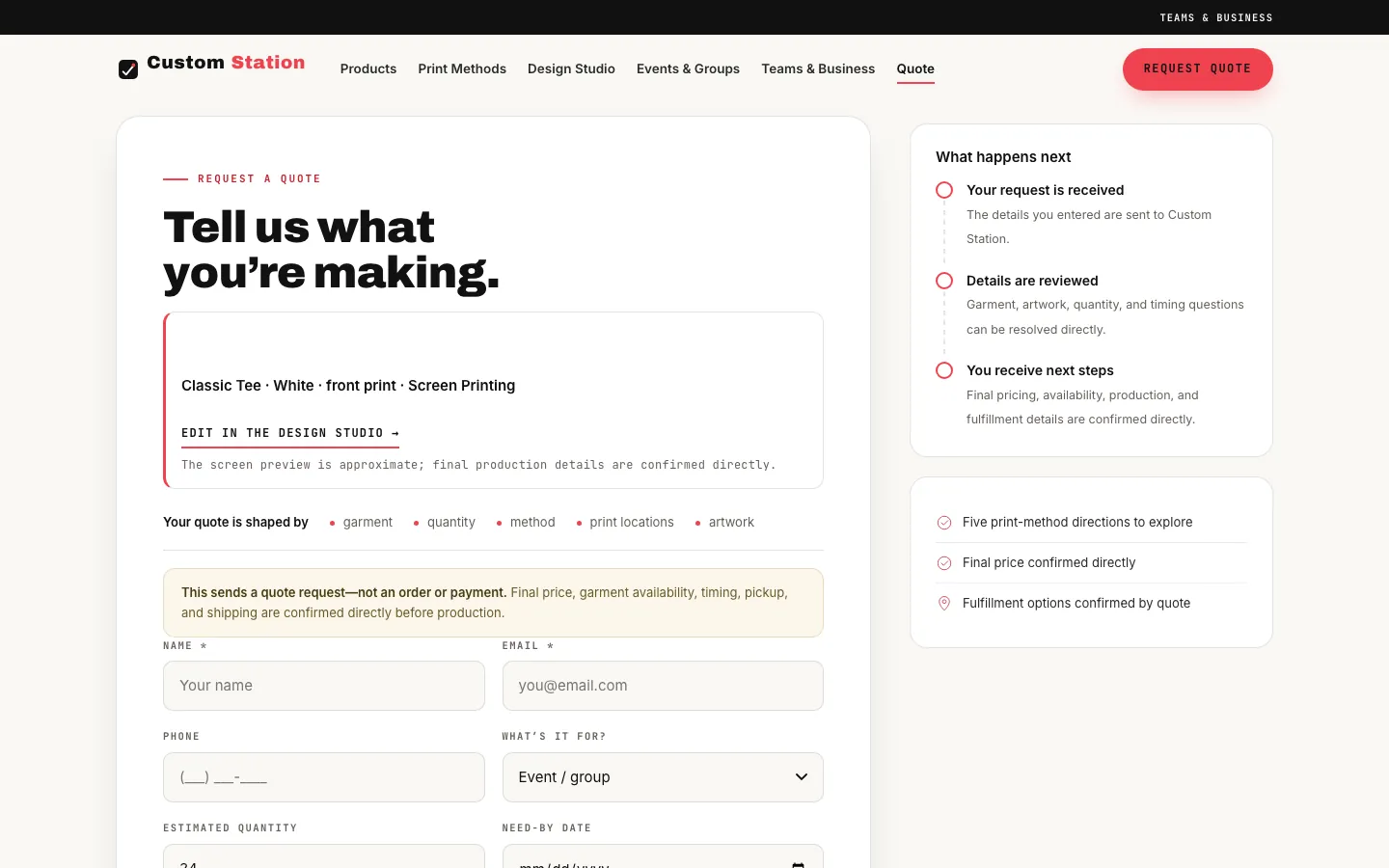The image size is (1389, 868).
Task: Click the 'Tell us what you're making.' heading
Action: click(332, 250)
